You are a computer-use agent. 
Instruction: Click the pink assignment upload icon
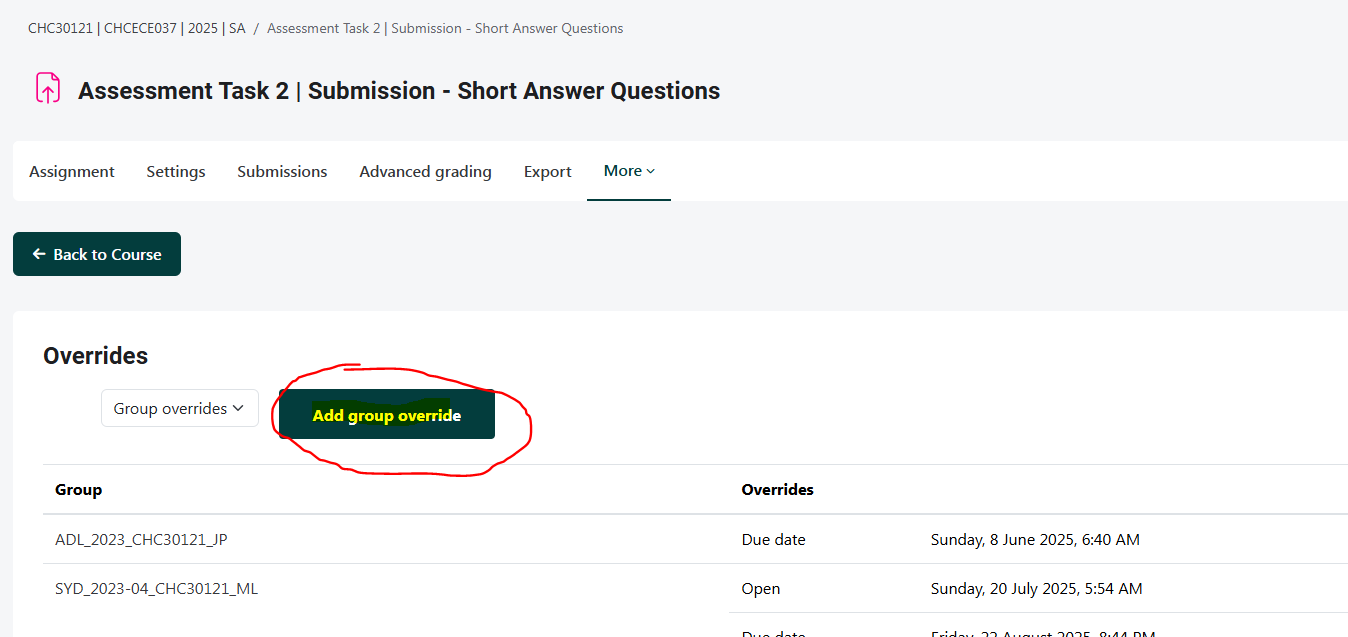(x=48, y=88)
